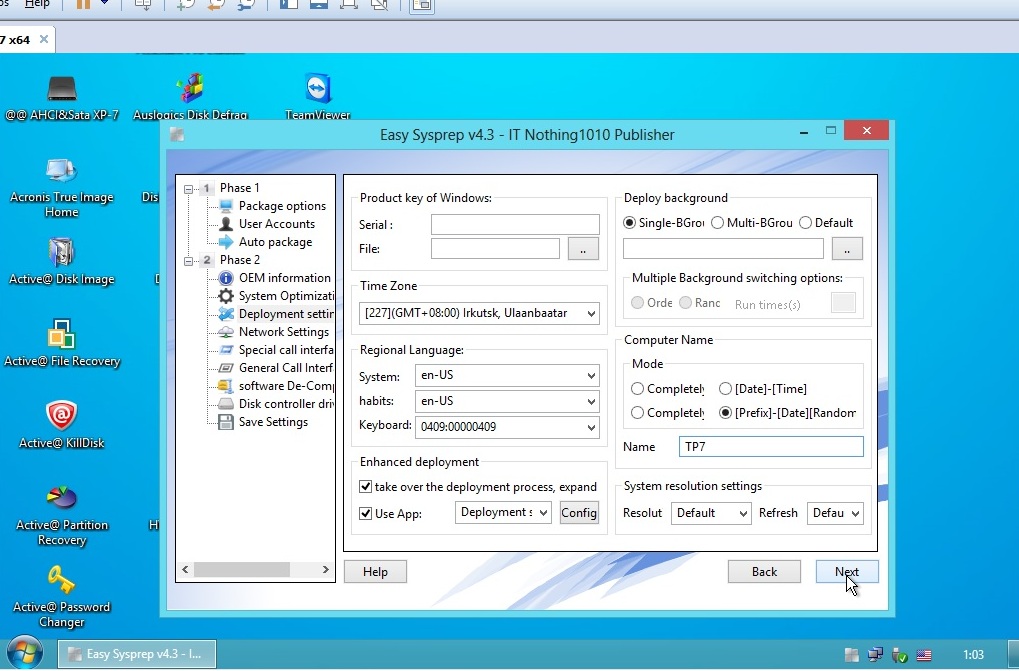
Task: Click the tree horizontal scrollbar thumb
Action: point(242,570)
